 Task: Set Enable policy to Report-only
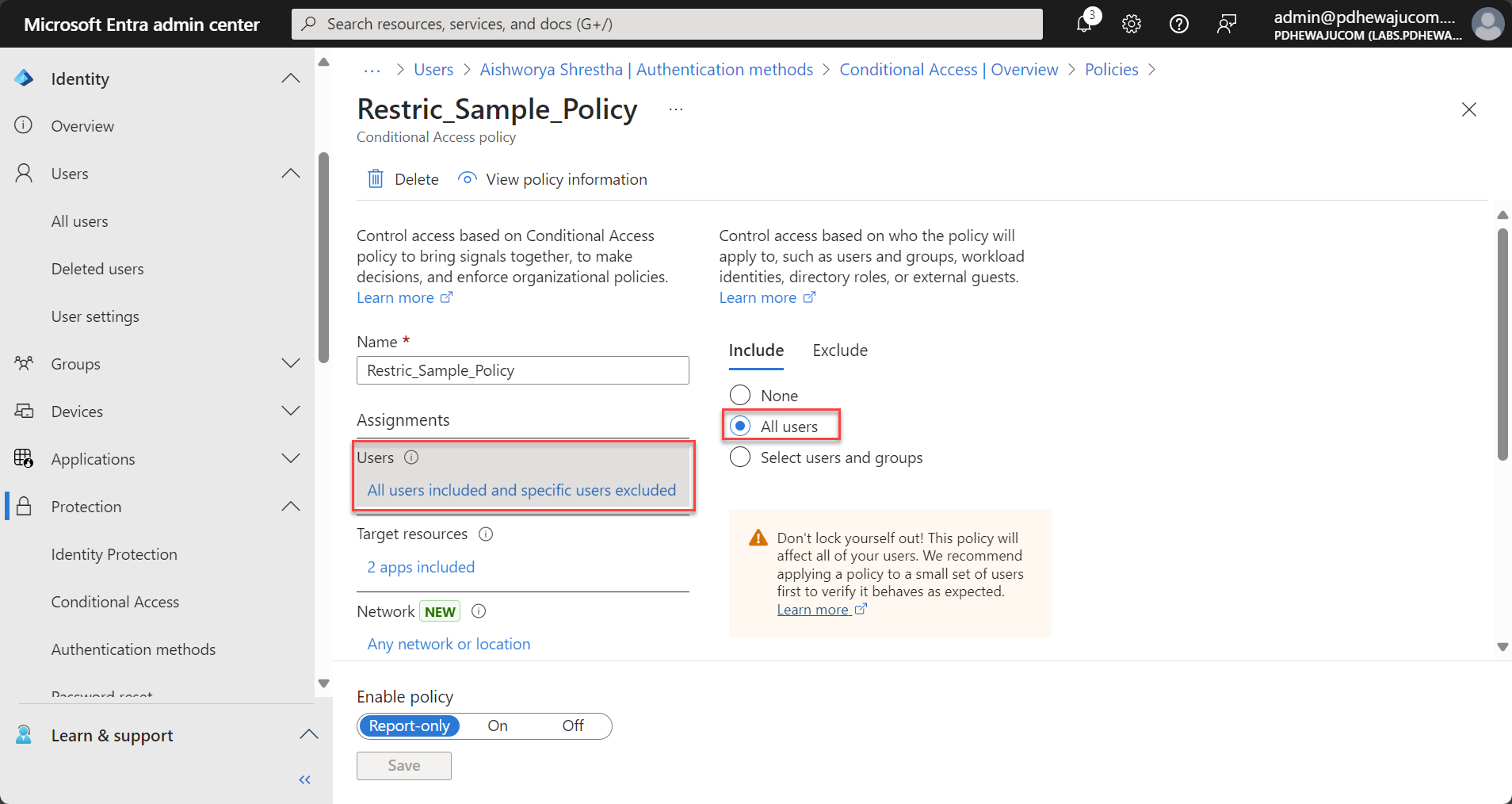pyautogui.click(x=409, y=726)
